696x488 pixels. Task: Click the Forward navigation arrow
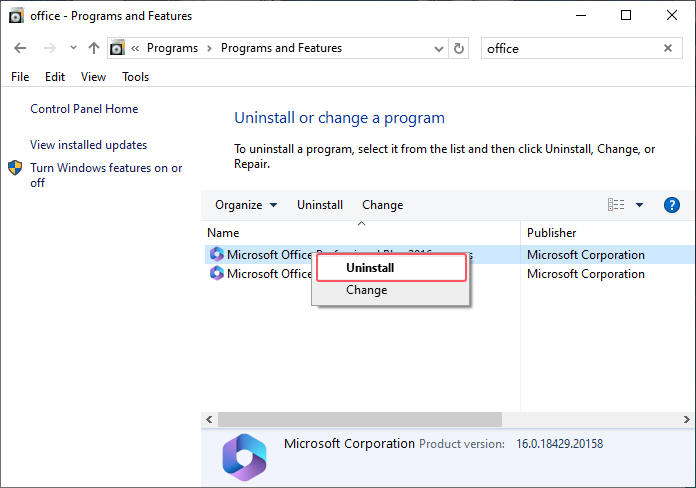[x=48, y=48]
